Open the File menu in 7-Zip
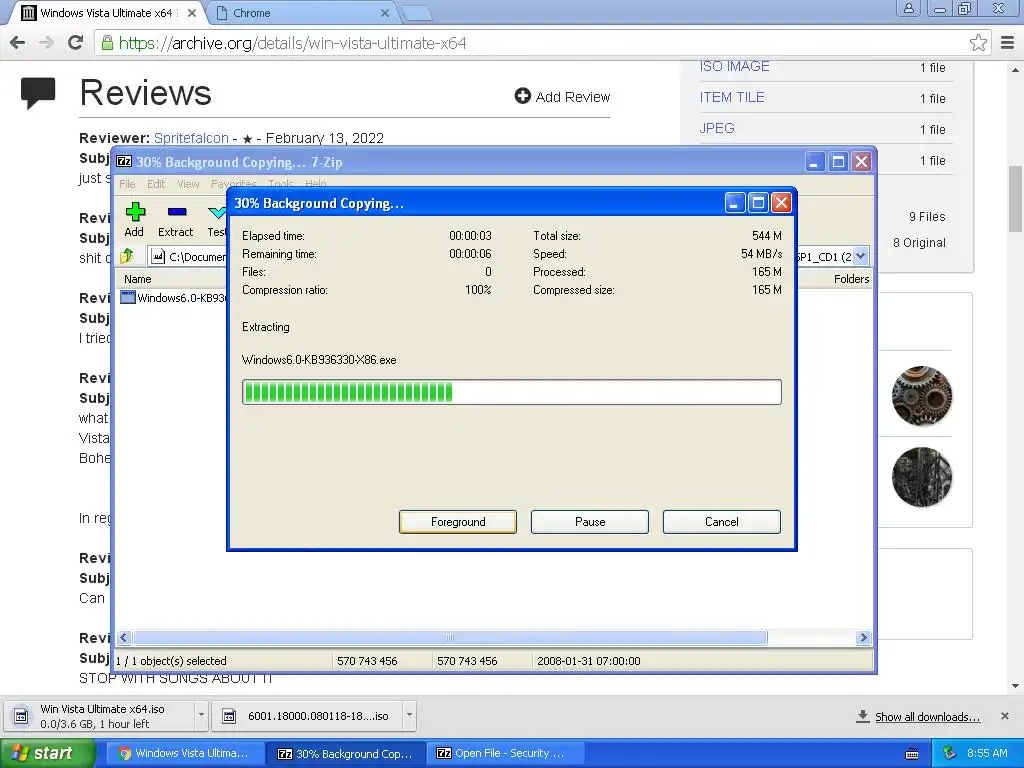 click(127, 184)
